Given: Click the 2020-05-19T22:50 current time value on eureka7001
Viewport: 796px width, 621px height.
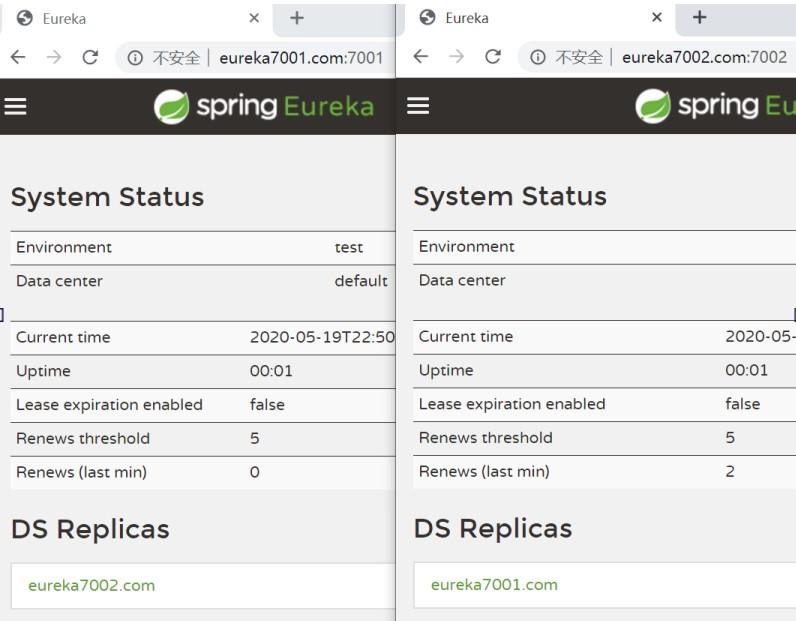Looking at the screenshot, I should point(322,337).
